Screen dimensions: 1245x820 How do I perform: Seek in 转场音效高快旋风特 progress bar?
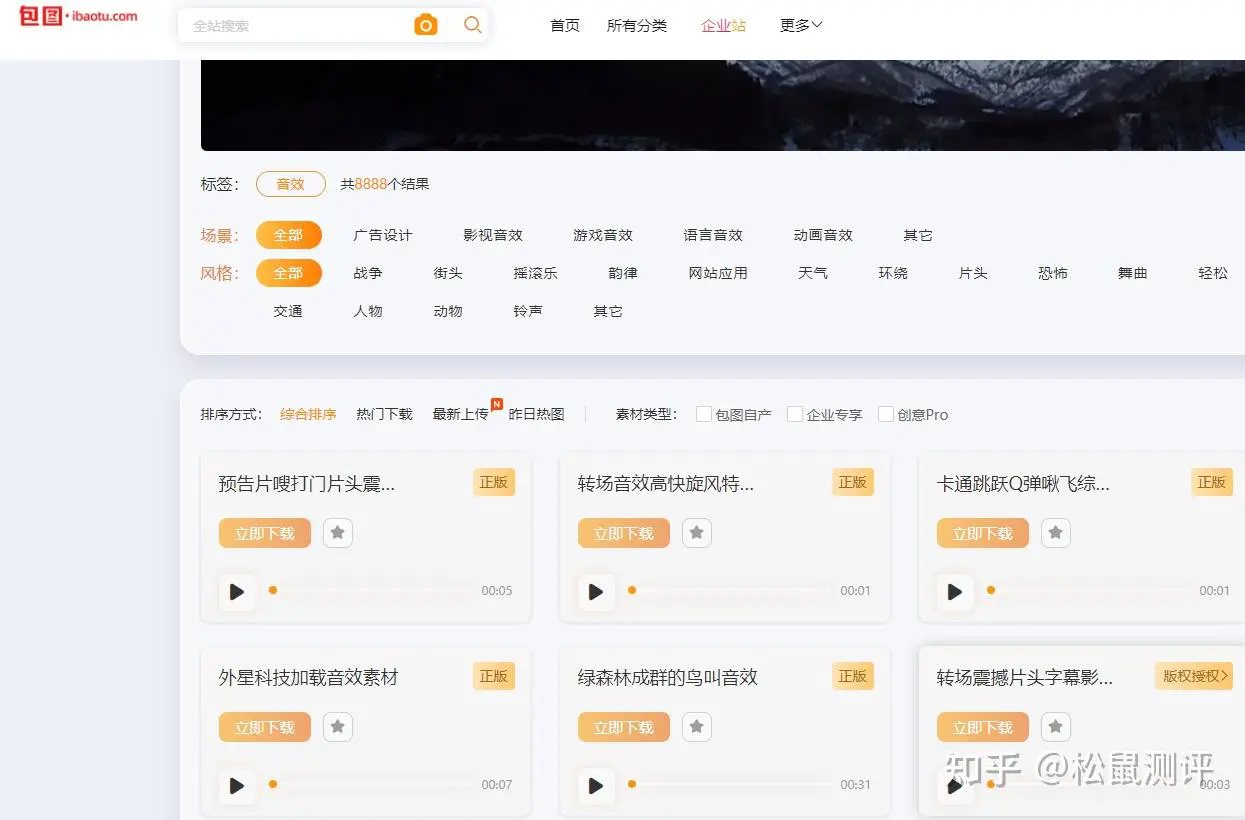(730, 590)
